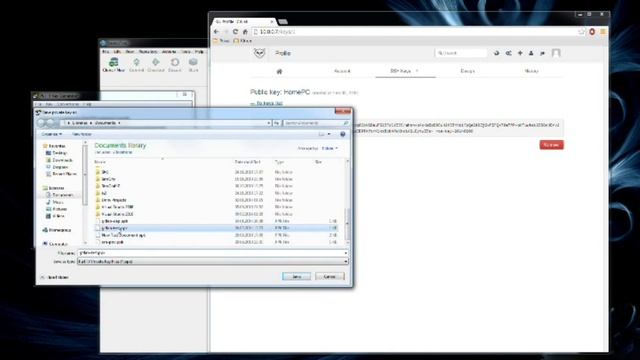This screenshot has height=360, width=640.
Task: Open the change-view dropdown in the save dialog
Action: [x=329, y=134]
